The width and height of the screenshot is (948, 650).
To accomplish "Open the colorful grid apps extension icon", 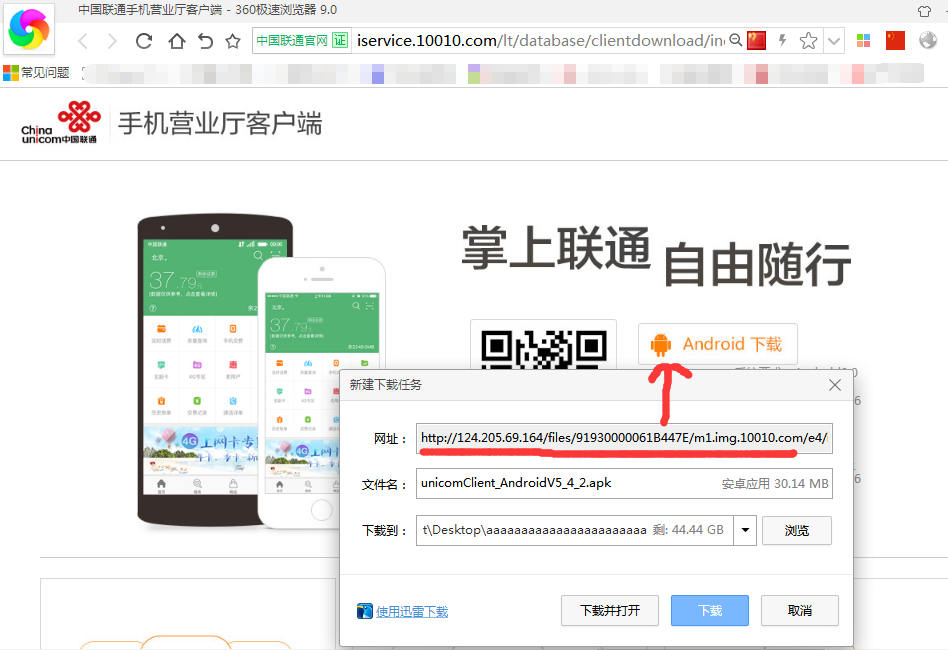I will tap(863, 41).
